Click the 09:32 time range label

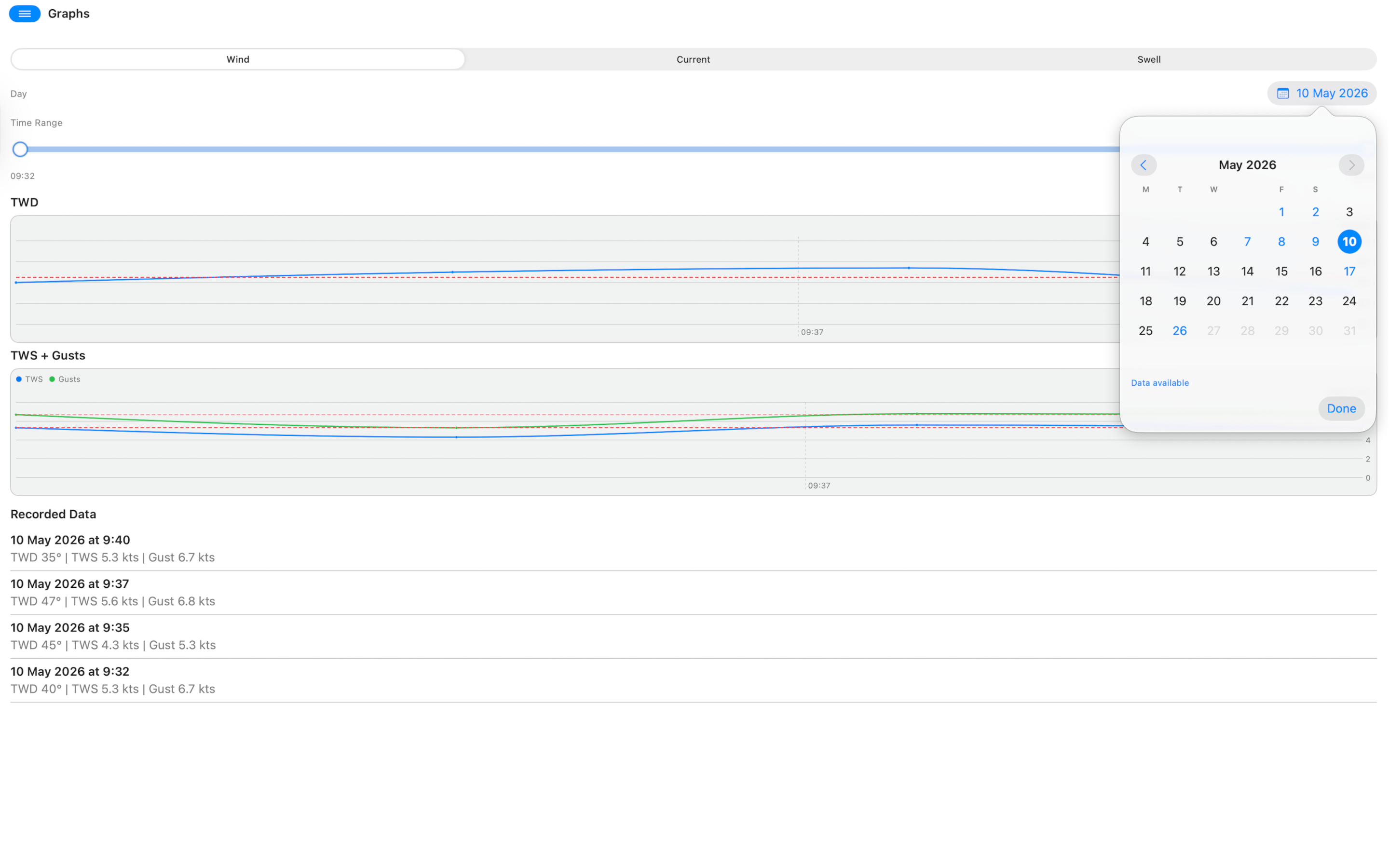[x=22, y=176]
